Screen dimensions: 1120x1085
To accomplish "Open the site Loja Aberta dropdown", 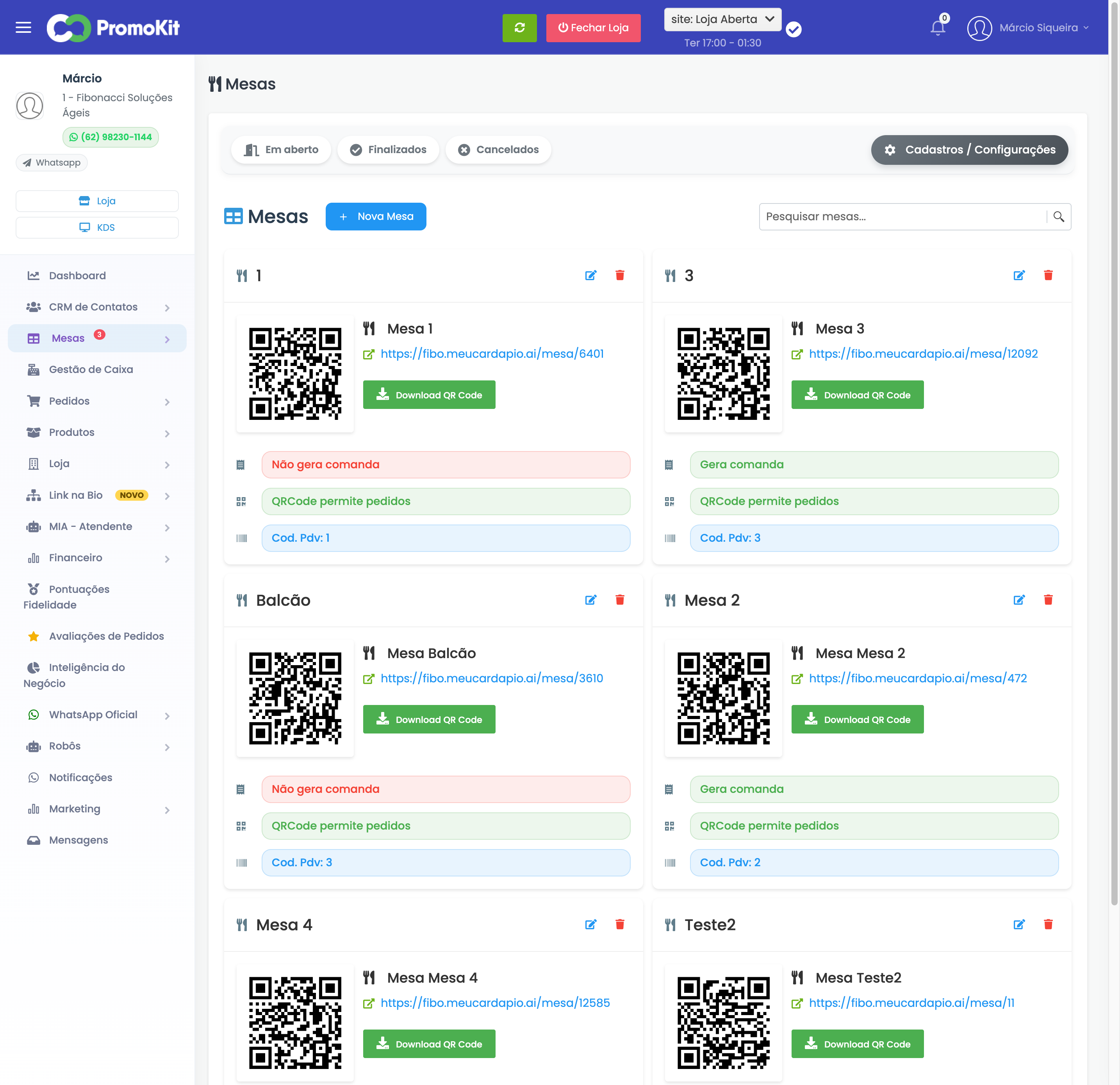I will click(x=723, y=20).
